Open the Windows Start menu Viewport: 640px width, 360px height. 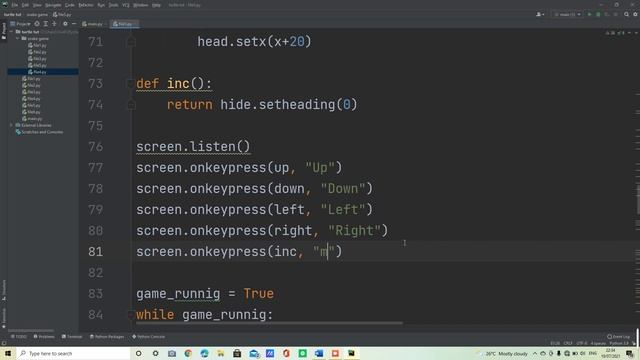click(x=8, y=353)
